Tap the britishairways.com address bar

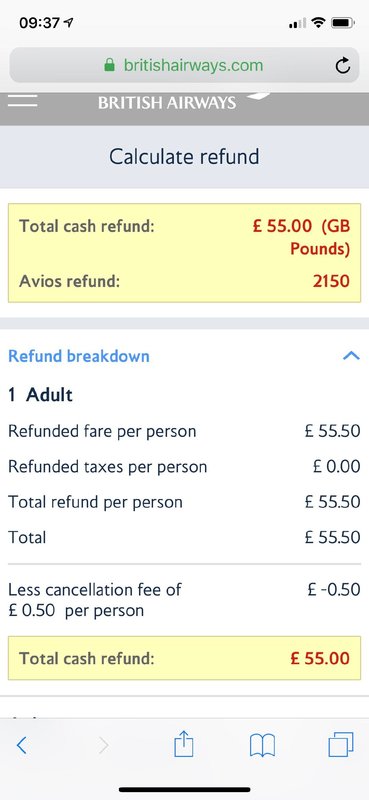184,65
